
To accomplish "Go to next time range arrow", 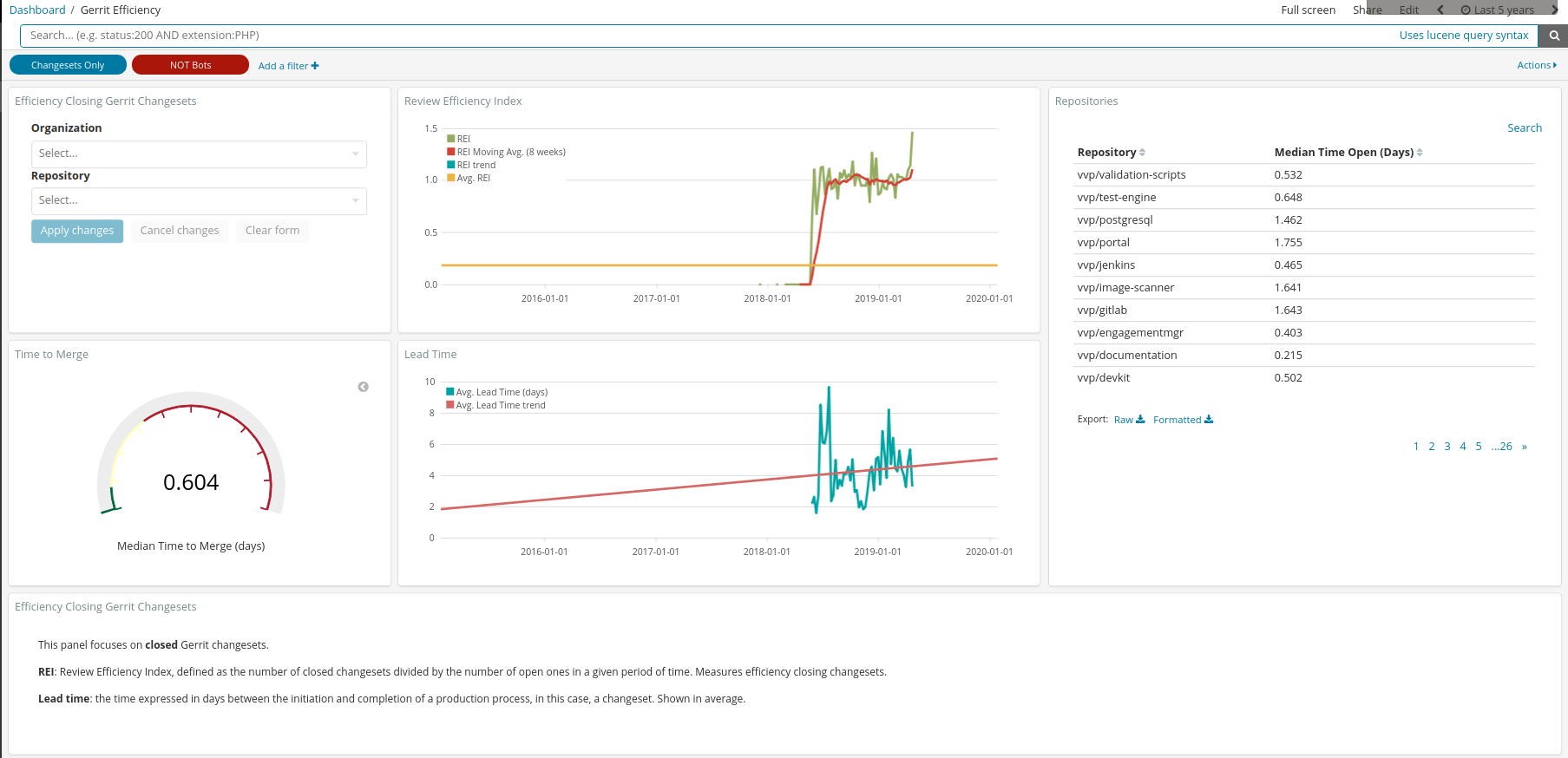I will [x=1554, y=10].
